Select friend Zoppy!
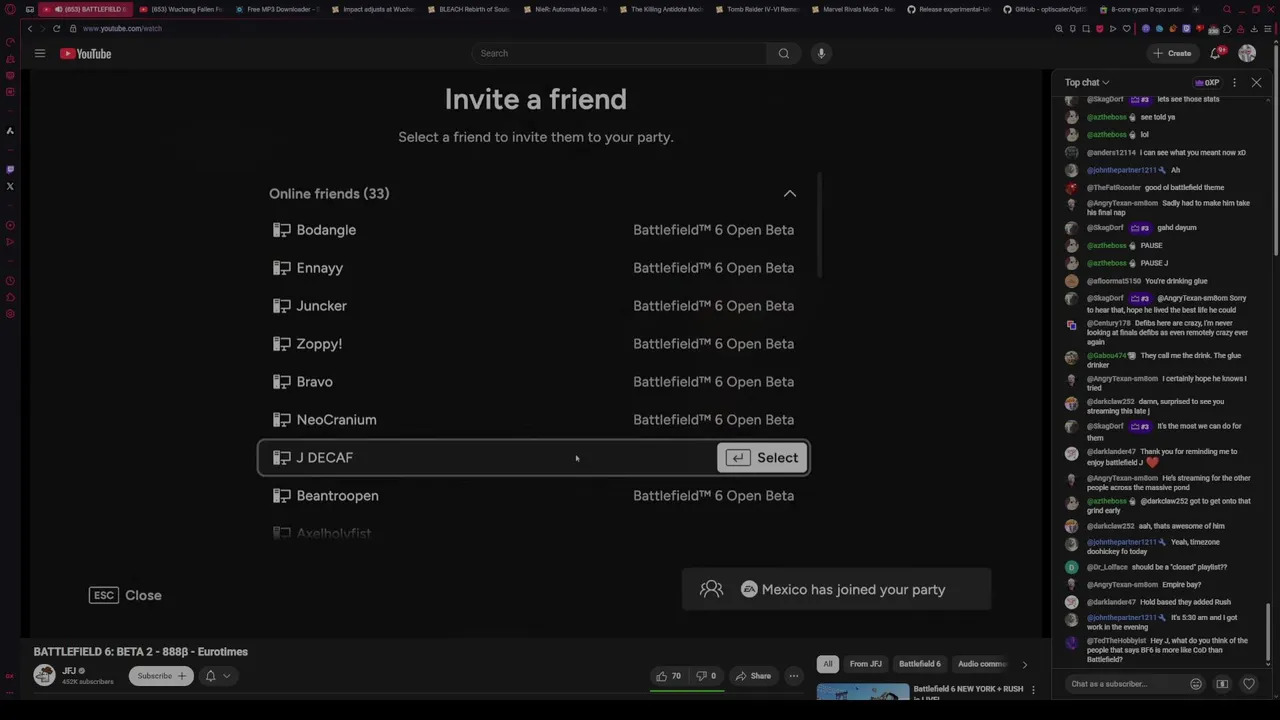The width and height of the screenshot is (1280, 720). [534, 344]
